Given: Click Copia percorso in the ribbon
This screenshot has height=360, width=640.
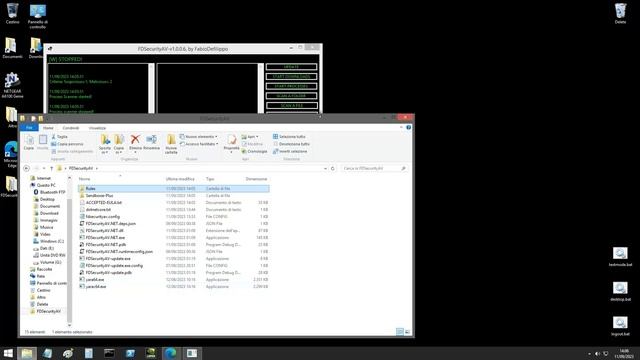Looking at the screenshot, I should (67, 144).
